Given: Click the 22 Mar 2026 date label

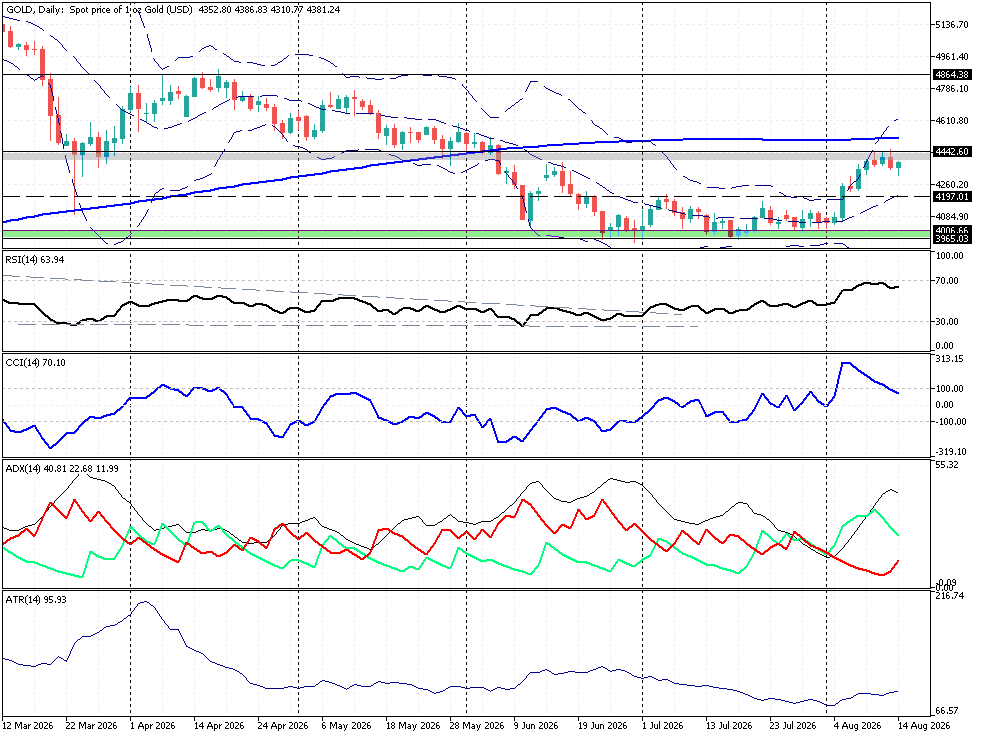Looking at the screenshot, I should (91, 726).
